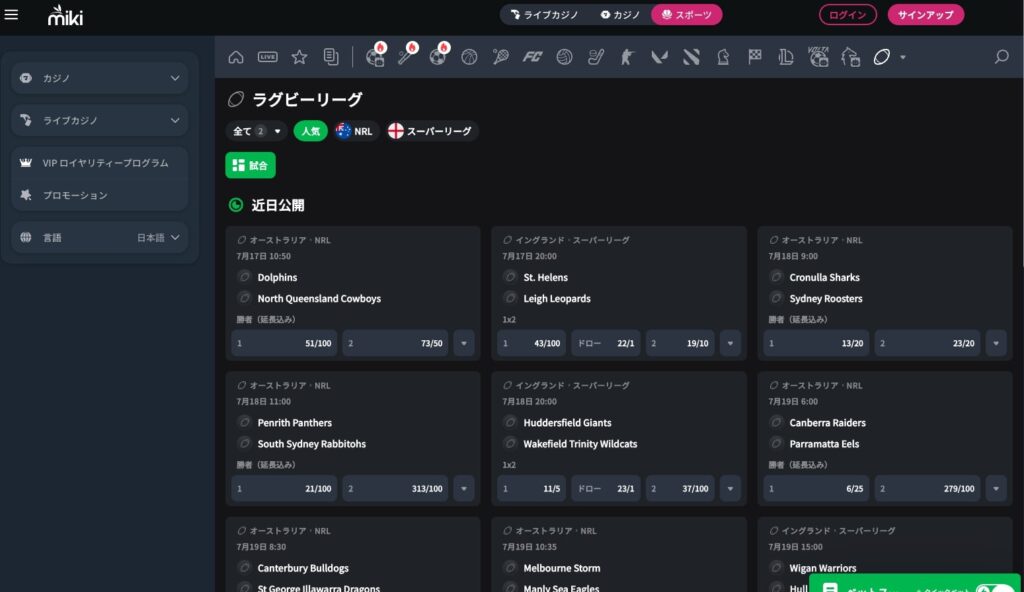Open VIP ロイヤリティープログラム link

pyautogui.click(x=100, y=163)
